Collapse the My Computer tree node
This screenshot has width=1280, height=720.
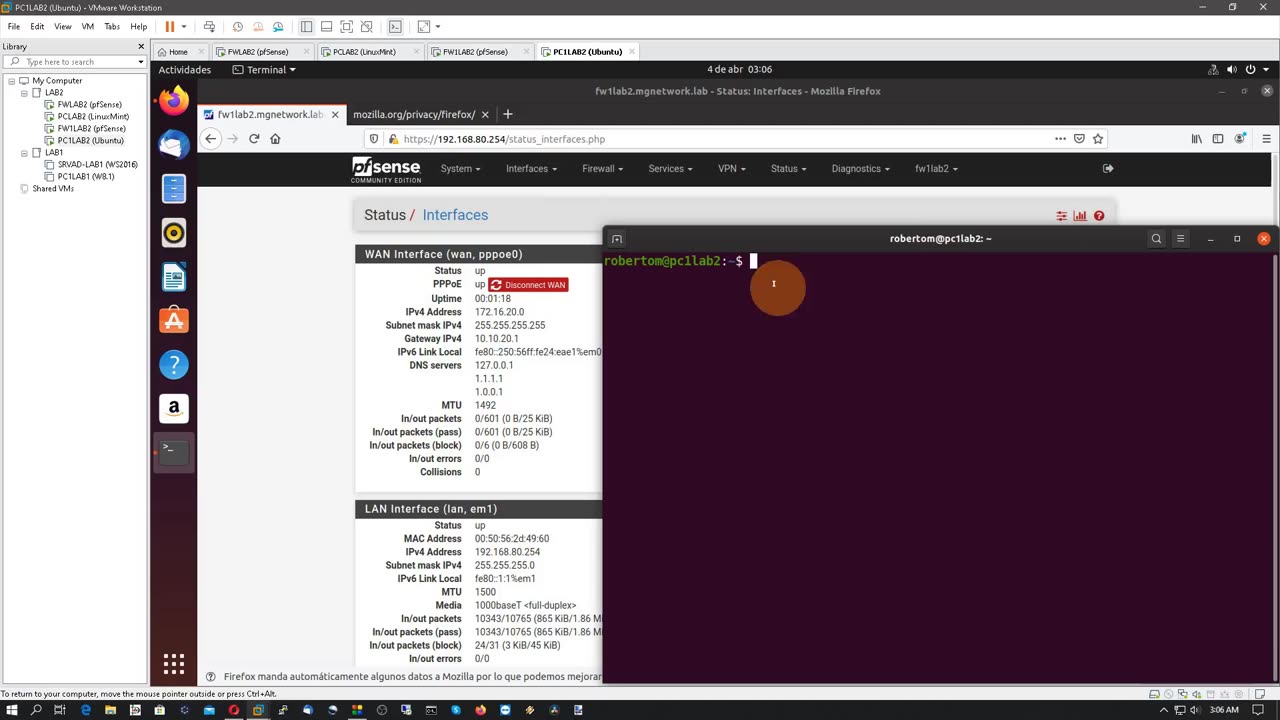click(12, 81)
